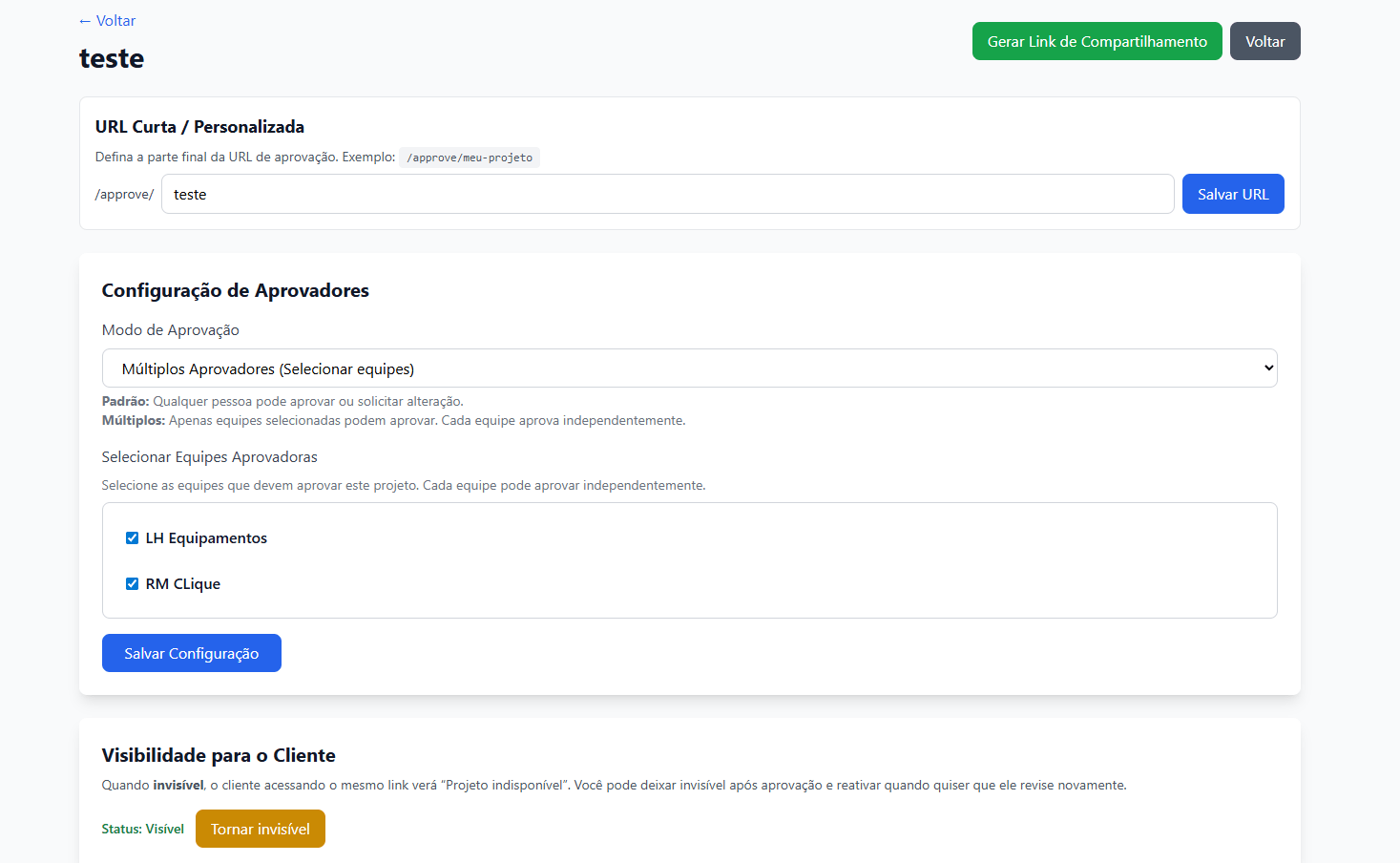Hide project with Tornar invisível button

(260, 829)
